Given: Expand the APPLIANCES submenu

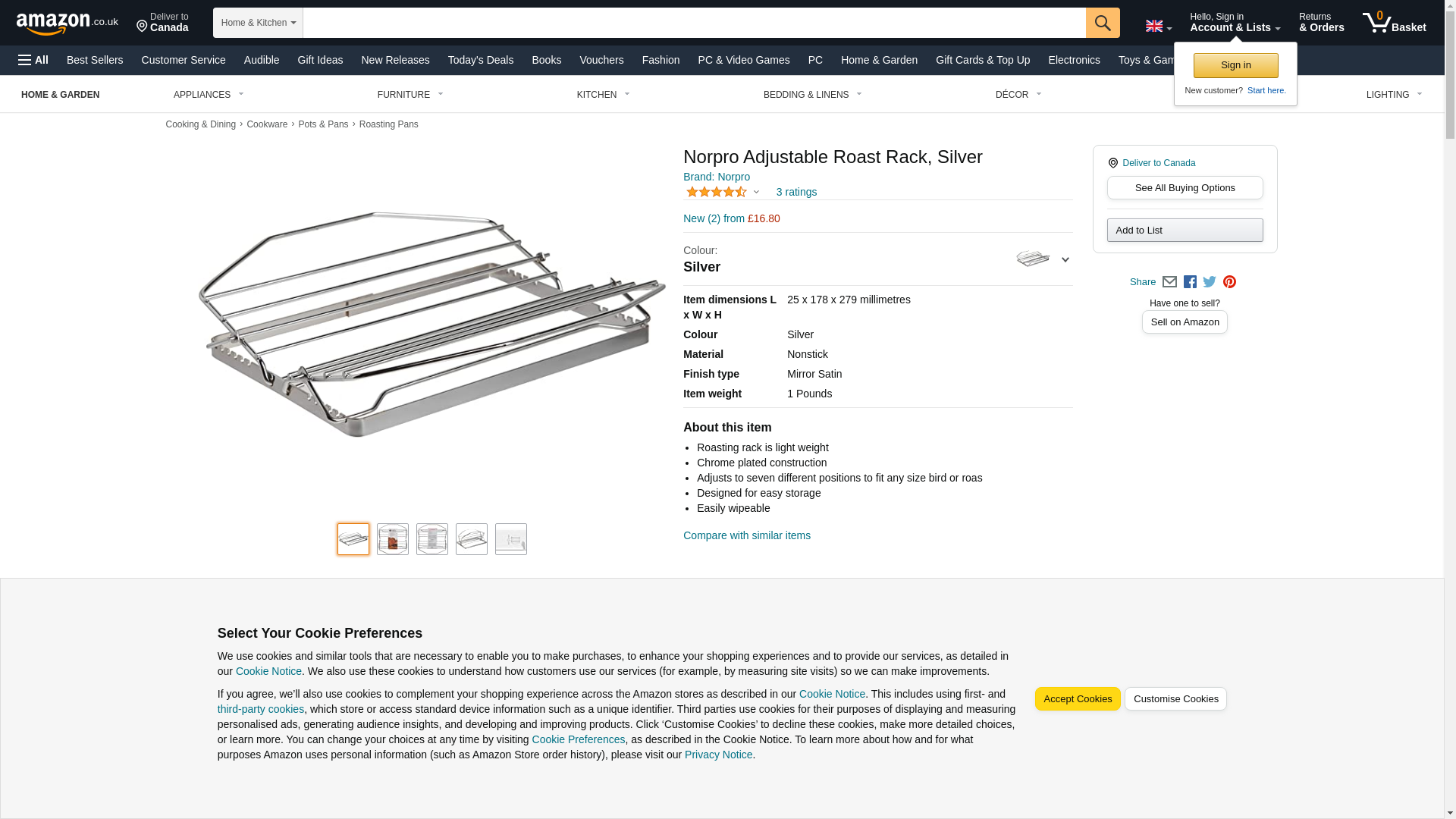Looking at the screenshot, I should pos(209,95).
